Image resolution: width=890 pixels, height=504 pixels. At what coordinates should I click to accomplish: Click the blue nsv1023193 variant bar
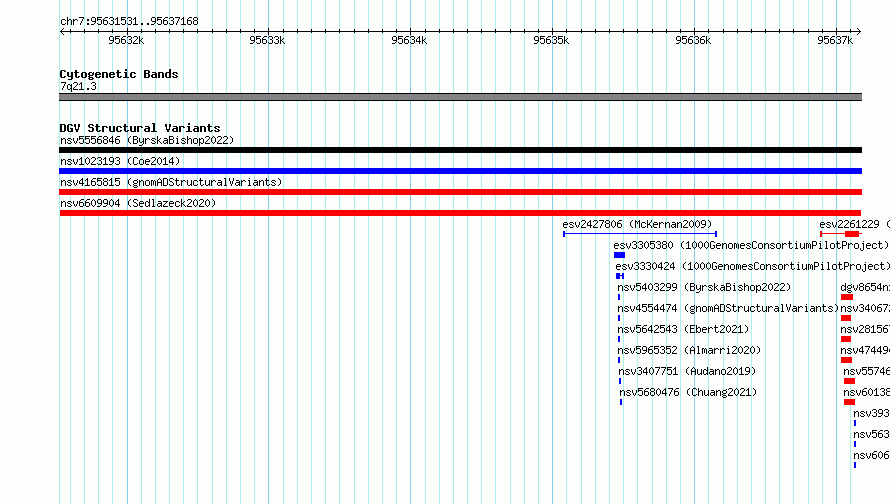coord(460,171)
